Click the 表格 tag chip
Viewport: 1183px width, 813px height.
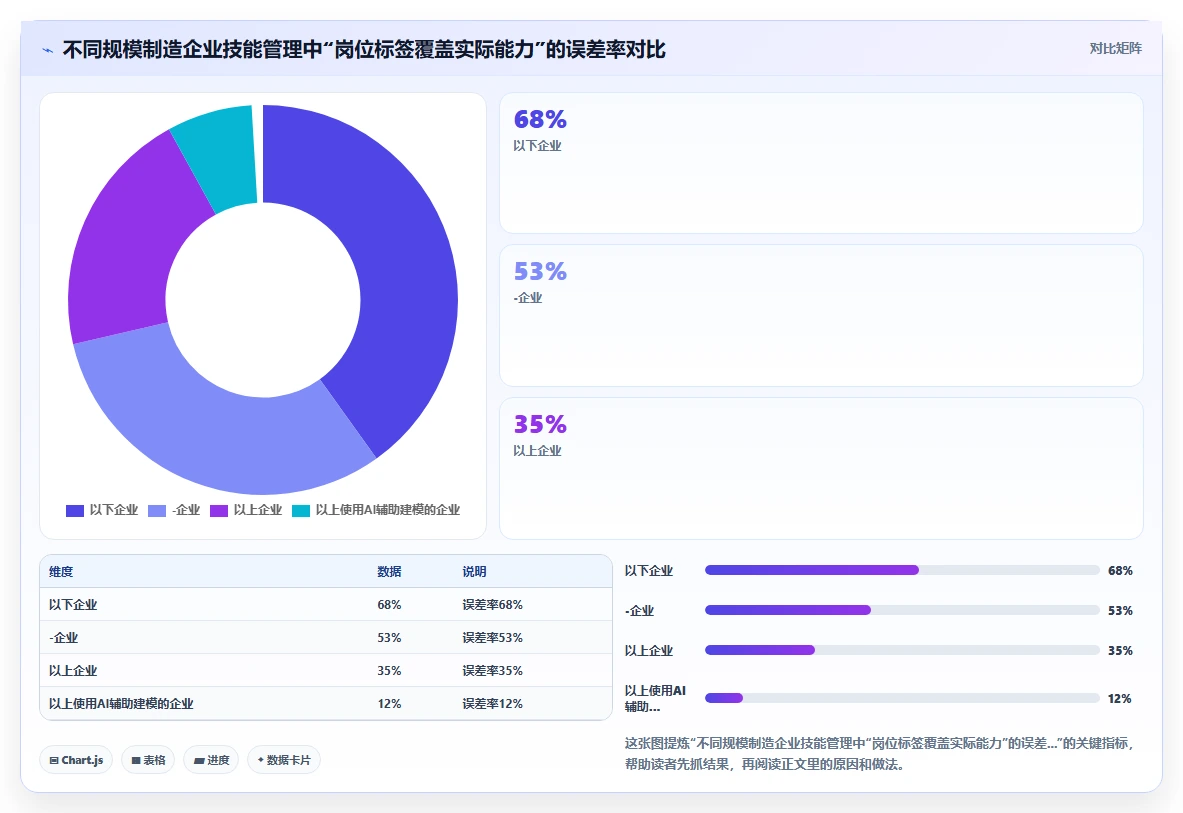coord(148,760)
